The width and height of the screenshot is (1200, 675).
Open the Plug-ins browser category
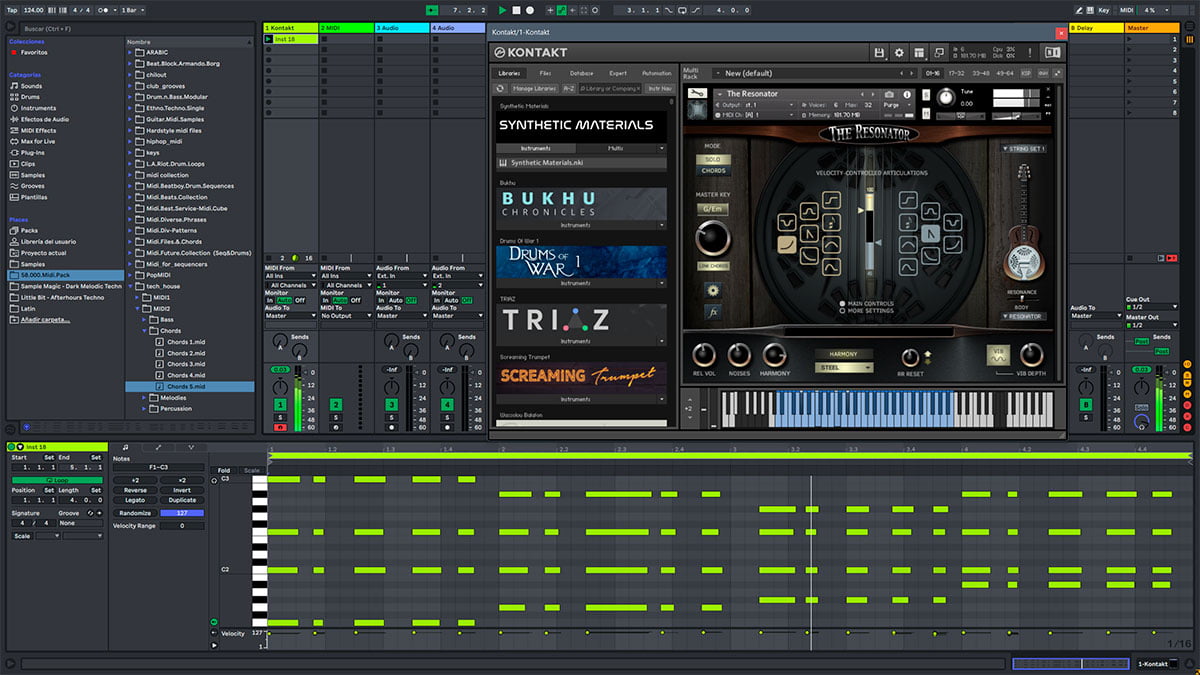[x=33, y=152]
